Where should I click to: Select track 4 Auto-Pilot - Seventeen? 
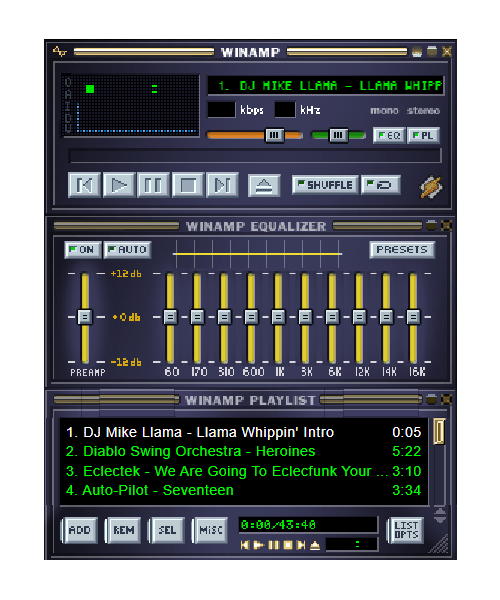(244, 491)
